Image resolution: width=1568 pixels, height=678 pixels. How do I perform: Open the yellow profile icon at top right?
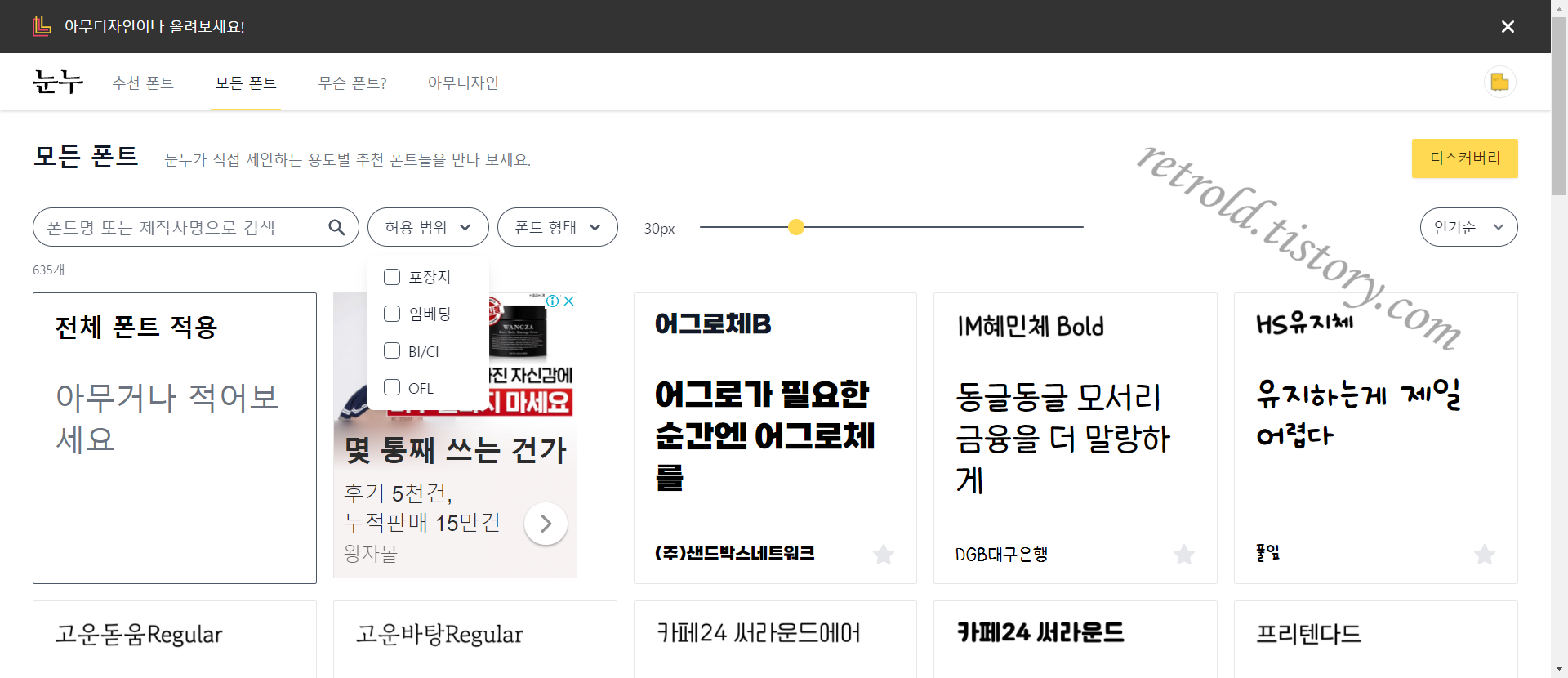pos(1500,82)
